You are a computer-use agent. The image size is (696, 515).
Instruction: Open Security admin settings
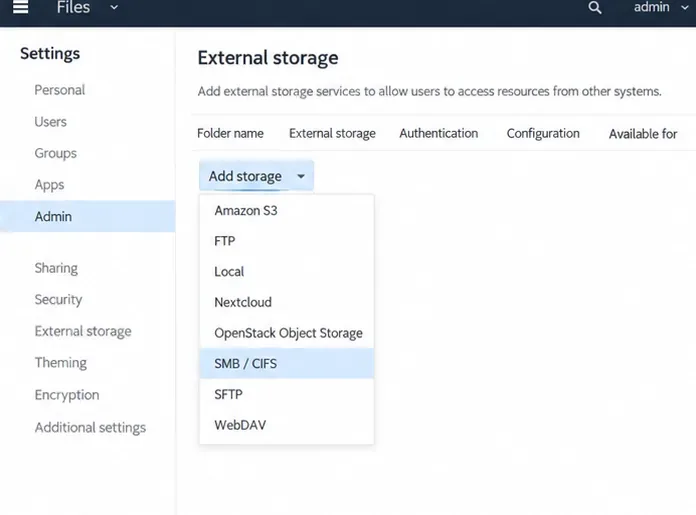coord(58,300)
